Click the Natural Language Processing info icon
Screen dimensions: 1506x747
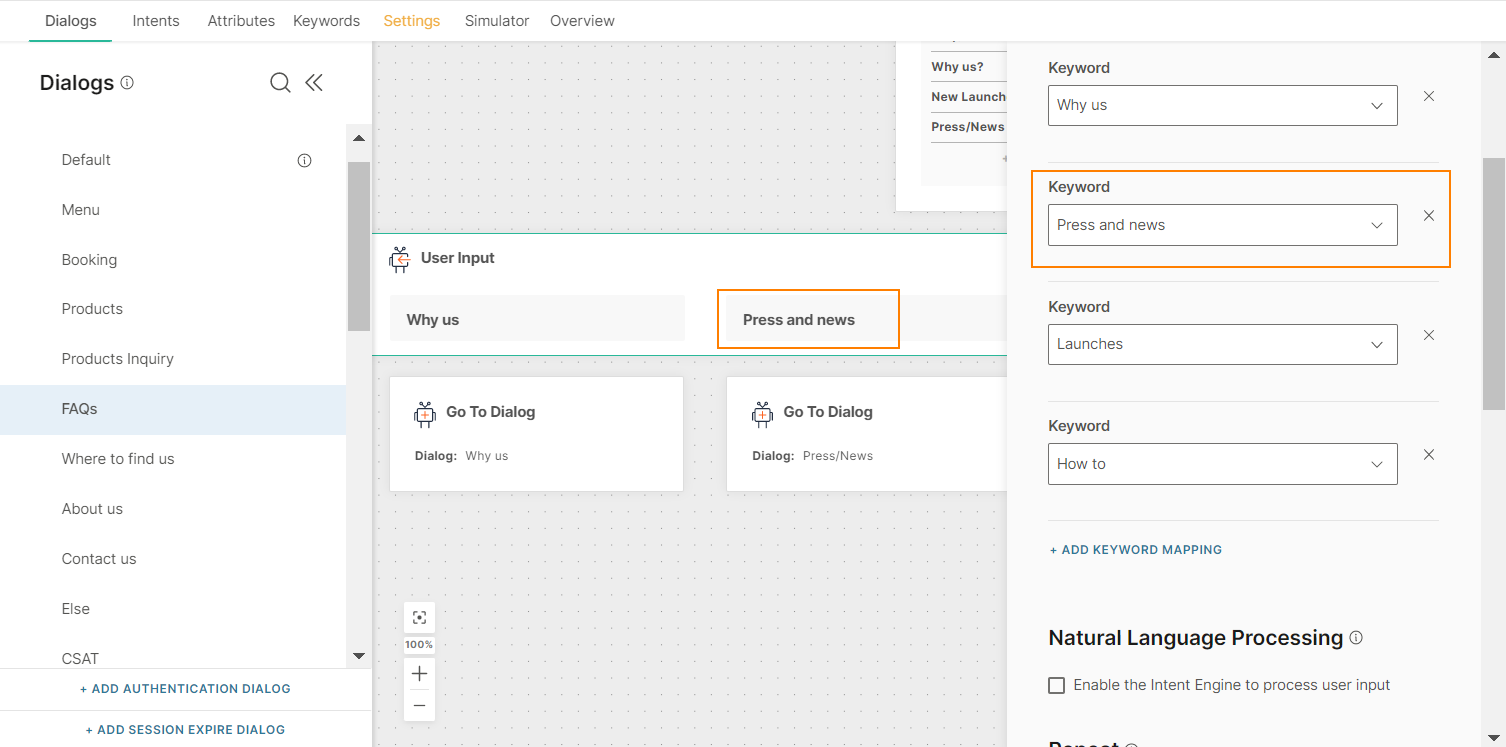(x=1356, y=636)
